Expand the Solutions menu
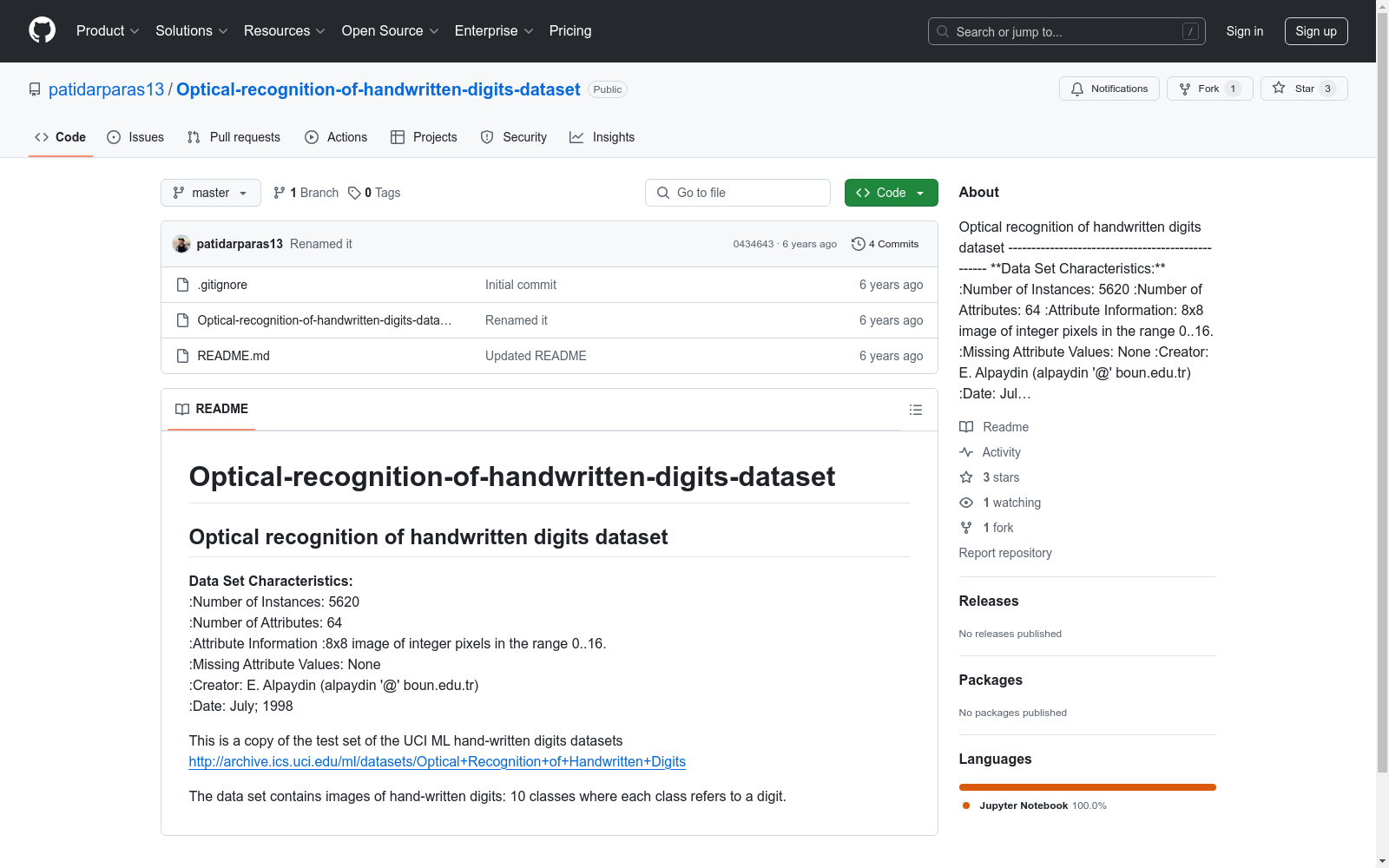1389x868 pixels. [x=192, y=30]
